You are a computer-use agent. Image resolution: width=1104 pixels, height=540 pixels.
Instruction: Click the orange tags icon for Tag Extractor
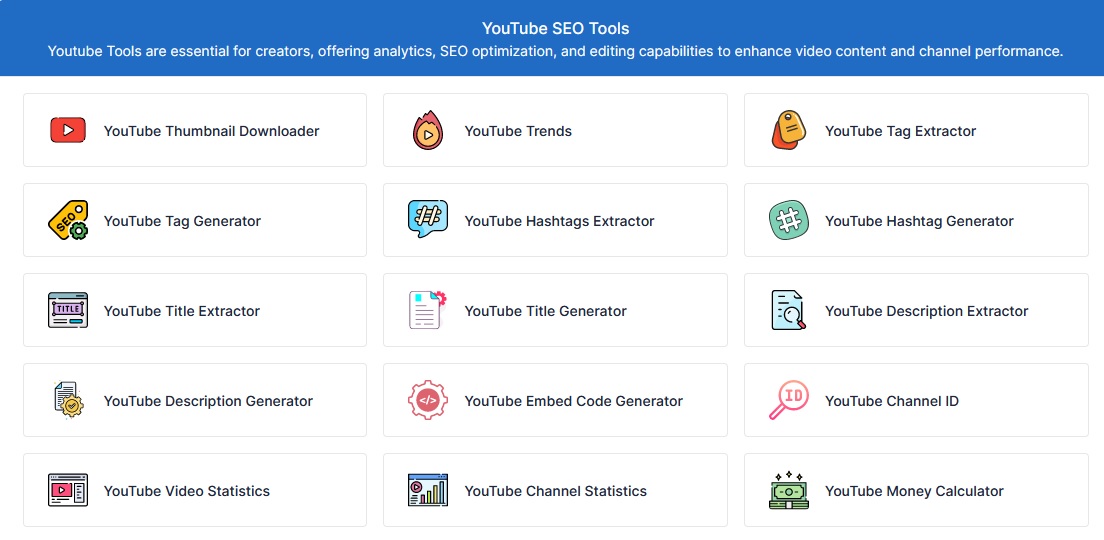(789, 130)
